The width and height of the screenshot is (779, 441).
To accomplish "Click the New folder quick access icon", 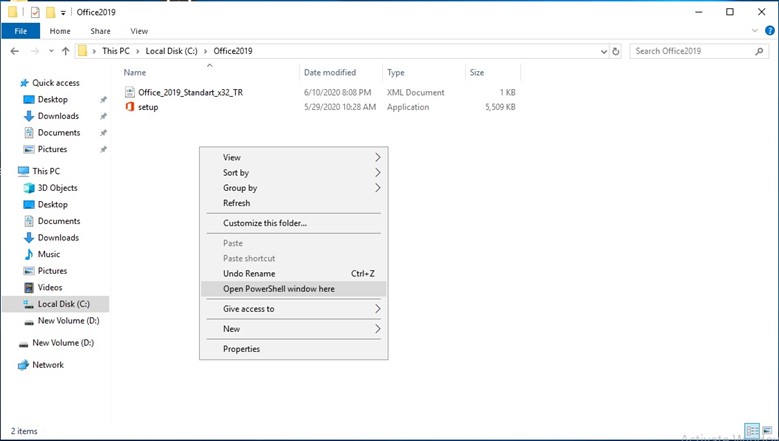I will (x=50, y=12).
